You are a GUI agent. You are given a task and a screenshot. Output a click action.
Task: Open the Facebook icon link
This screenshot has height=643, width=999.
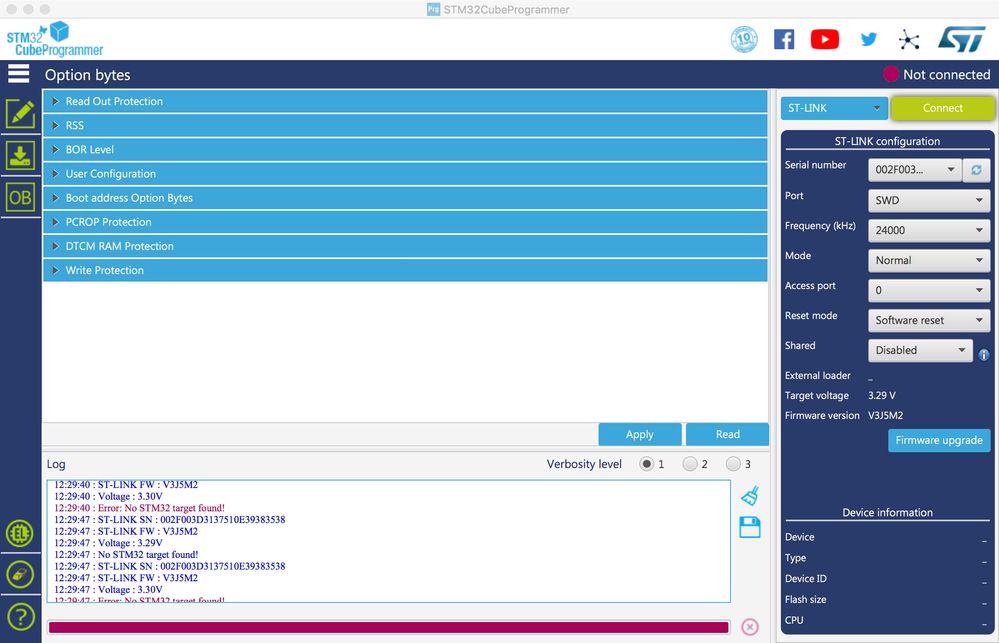pos(784,40)
